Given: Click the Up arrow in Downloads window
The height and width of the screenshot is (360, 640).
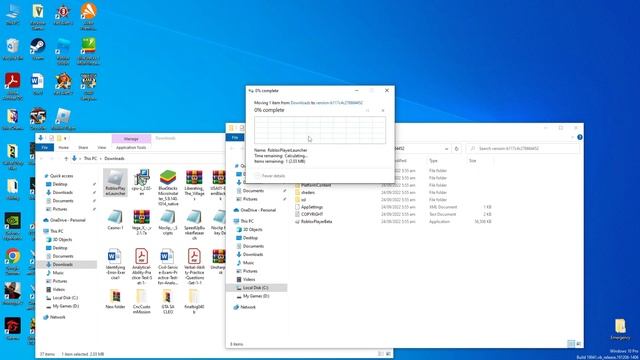Looking at the screenshot, I should click(x=66, y=158).
